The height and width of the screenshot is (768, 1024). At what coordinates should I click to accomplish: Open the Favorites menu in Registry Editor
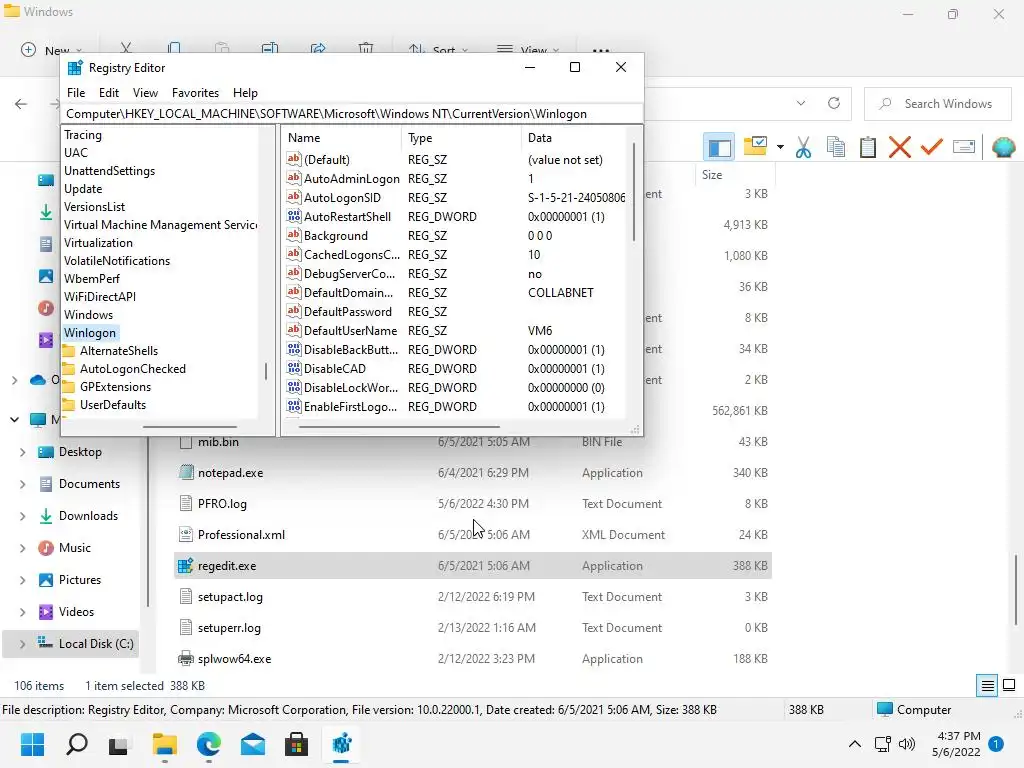[195, 93]
